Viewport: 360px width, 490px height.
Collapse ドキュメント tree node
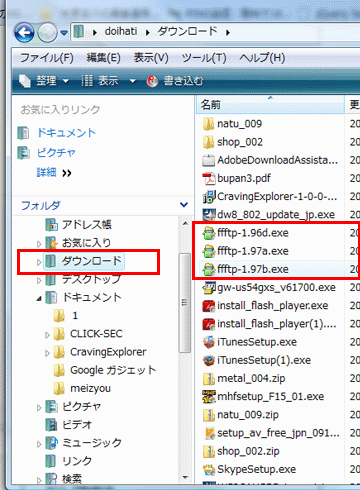click(x=39, y=299)
